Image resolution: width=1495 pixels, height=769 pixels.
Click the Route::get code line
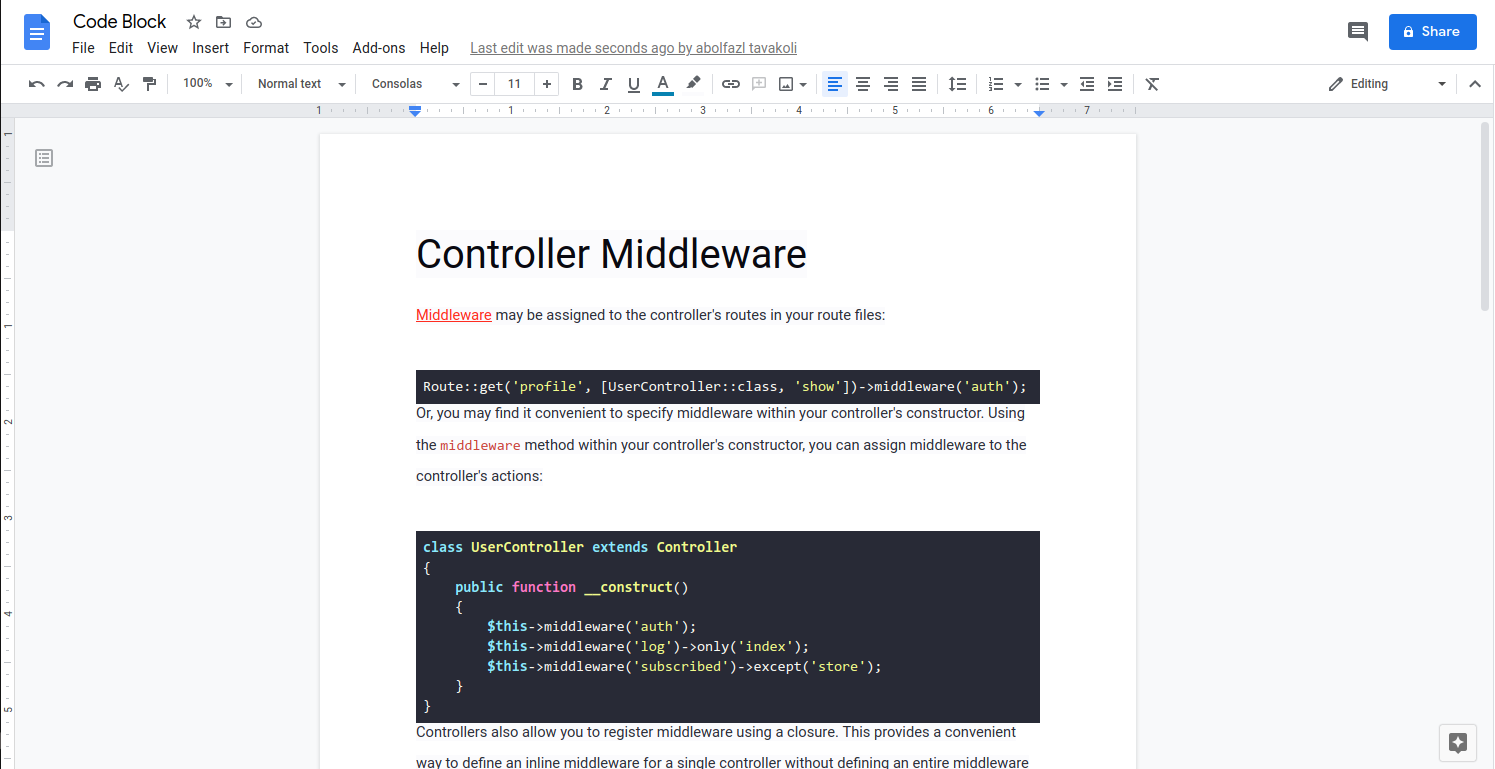pos(725,387)
